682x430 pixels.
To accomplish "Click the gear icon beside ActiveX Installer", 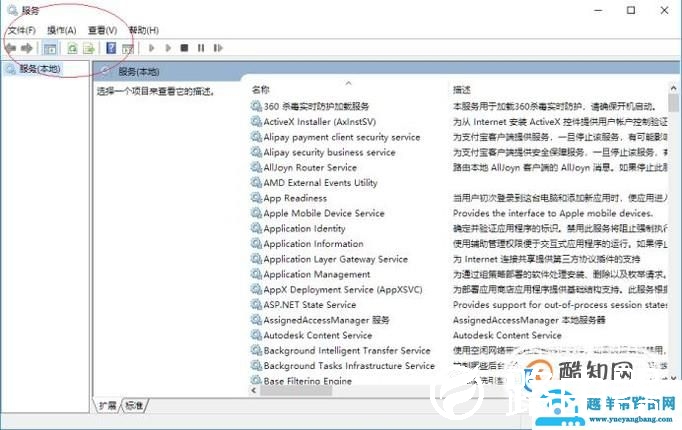I will pyautogui.click(x=256, y=121).
